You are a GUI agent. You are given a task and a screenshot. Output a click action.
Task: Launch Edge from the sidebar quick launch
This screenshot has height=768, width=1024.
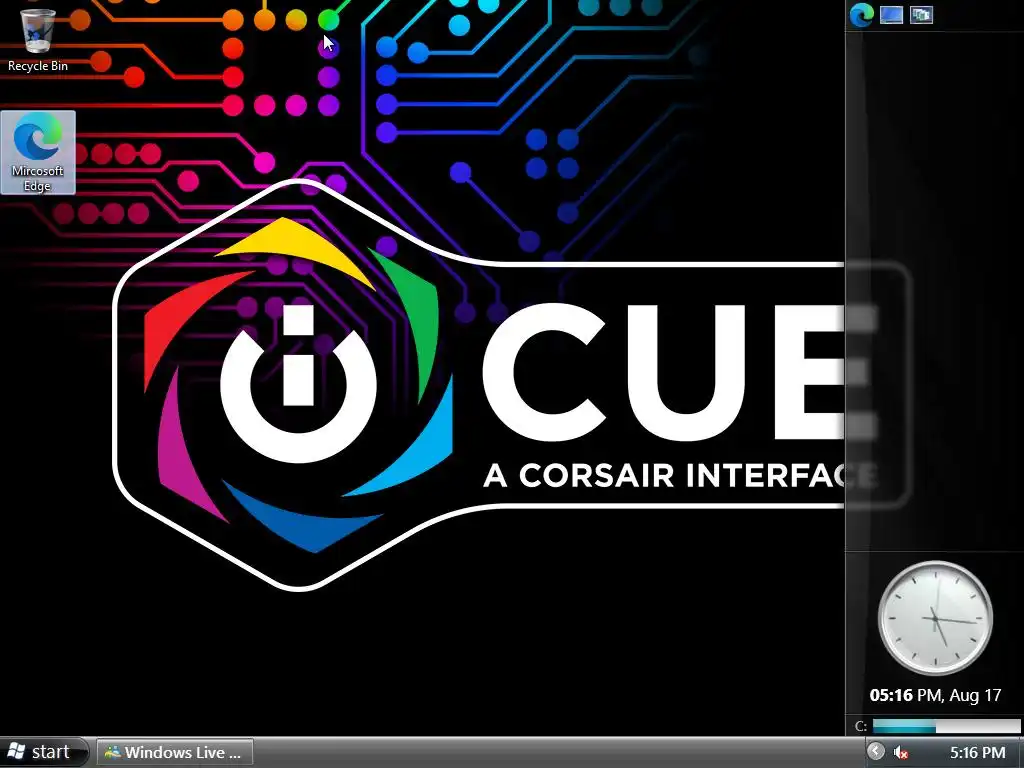(x=861, y=14)
